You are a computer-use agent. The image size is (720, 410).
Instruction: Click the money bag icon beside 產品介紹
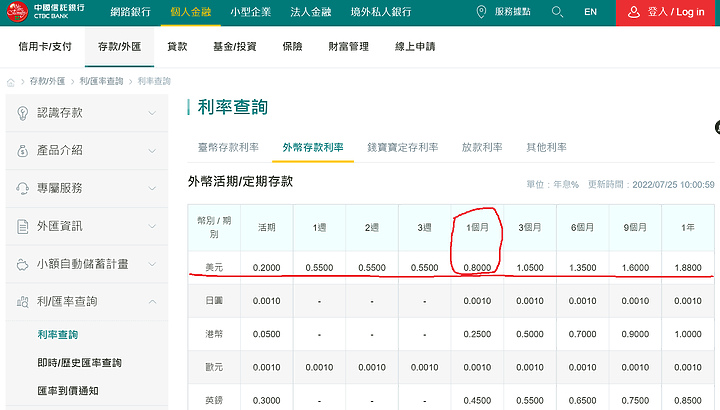22,151
